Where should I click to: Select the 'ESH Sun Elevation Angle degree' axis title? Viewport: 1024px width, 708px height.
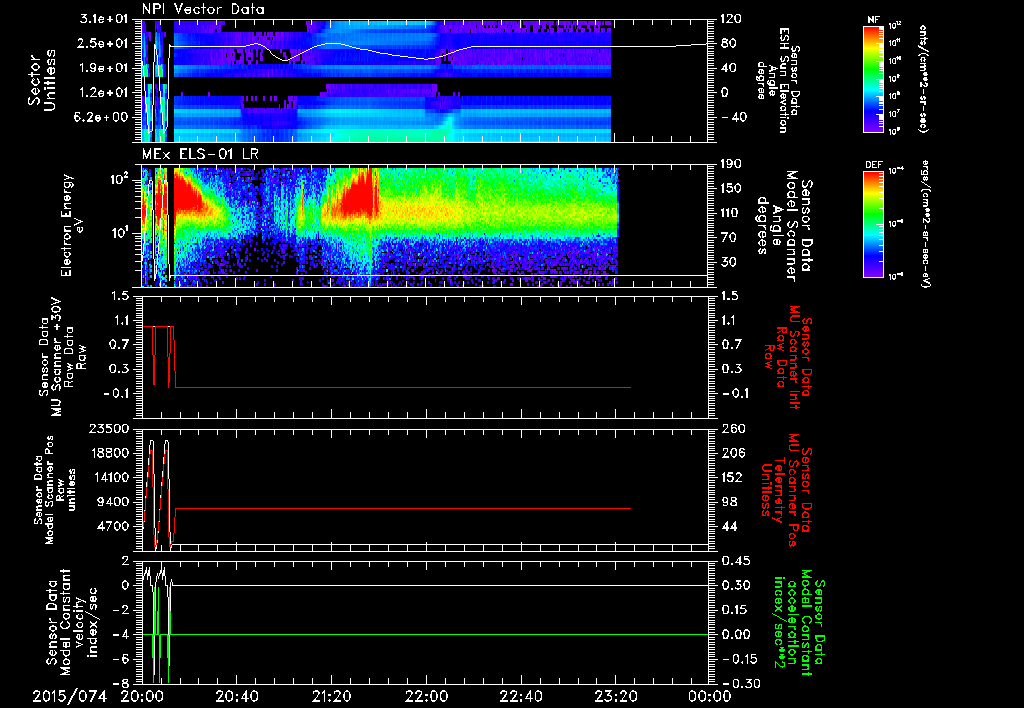[778, 80]
